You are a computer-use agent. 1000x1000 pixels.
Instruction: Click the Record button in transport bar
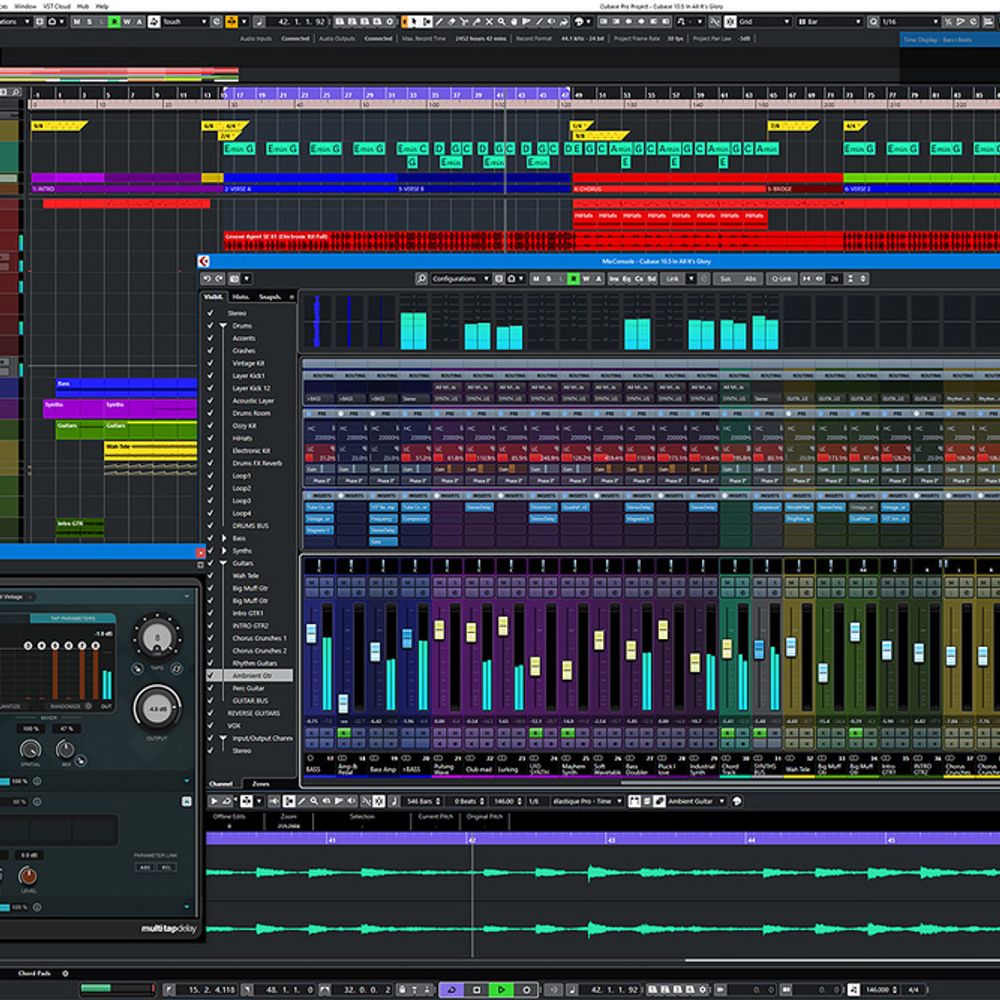coord(526,989)
